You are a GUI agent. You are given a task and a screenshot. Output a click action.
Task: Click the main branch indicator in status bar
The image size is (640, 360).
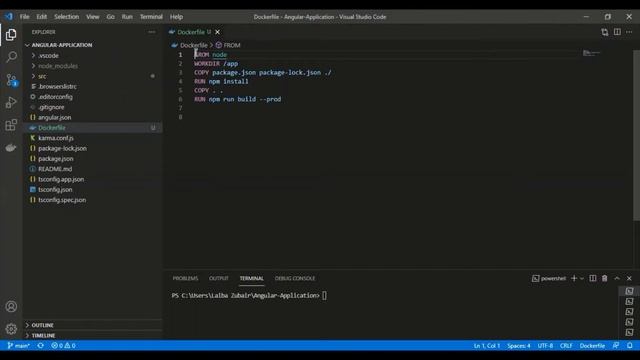pos(18,346)
